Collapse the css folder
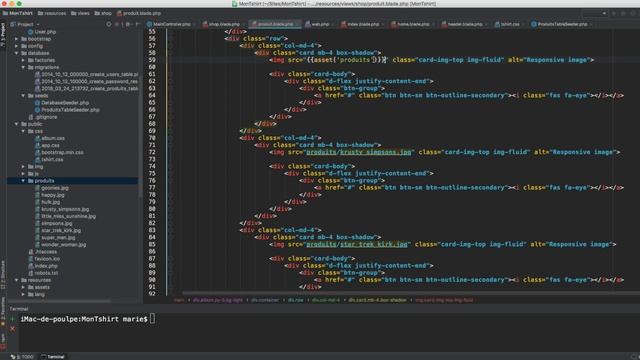The height and width of the screenshot is (360, 640). pyautogui.click(x=23, y=131)
